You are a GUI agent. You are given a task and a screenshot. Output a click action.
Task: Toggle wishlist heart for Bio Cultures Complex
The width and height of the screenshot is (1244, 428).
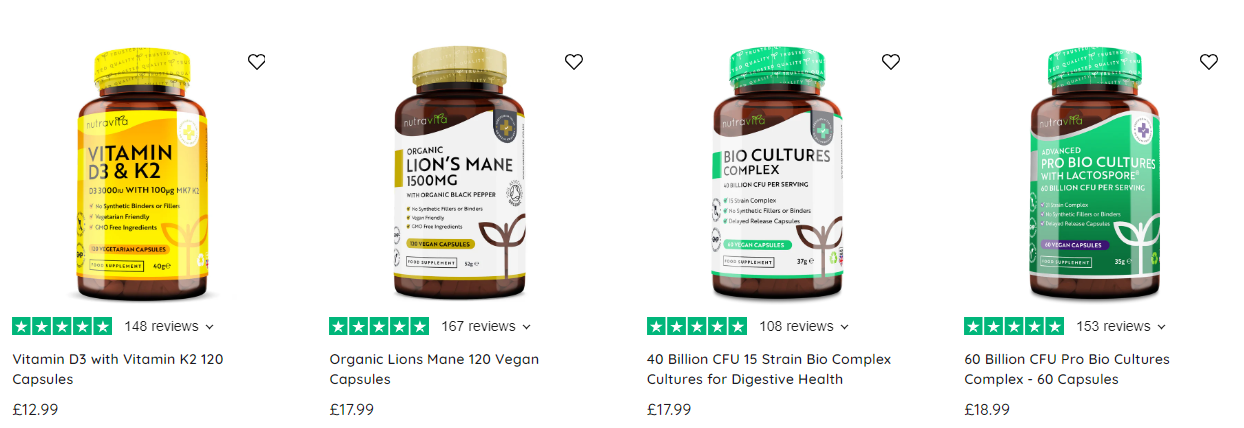[891, 62]
